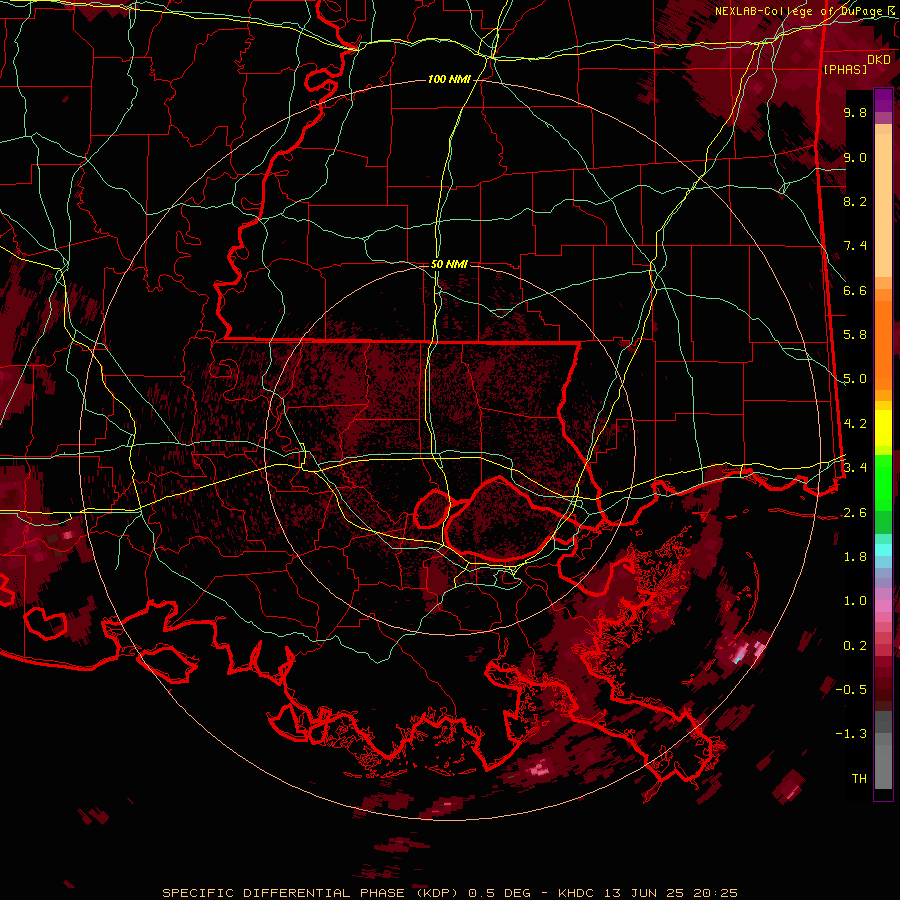
Task: Click the 9.8 value on the color scale
Action: pyautogui.click(x=855, y=112)
